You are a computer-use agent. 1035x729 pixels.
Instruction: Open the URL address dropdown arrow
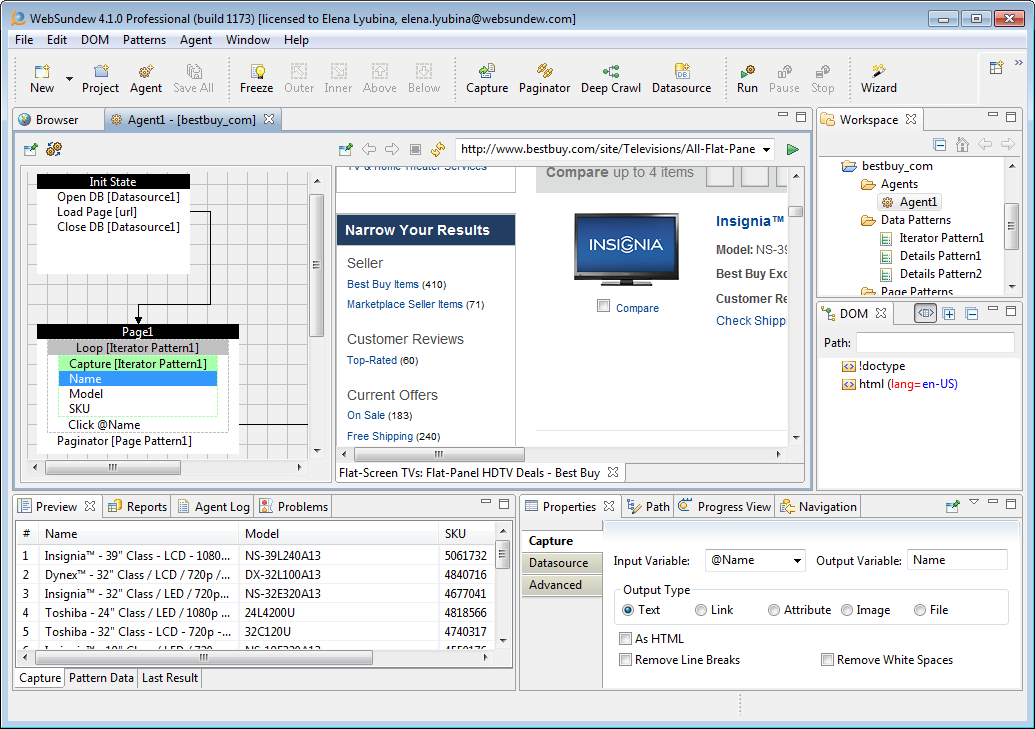coord(766,150)
